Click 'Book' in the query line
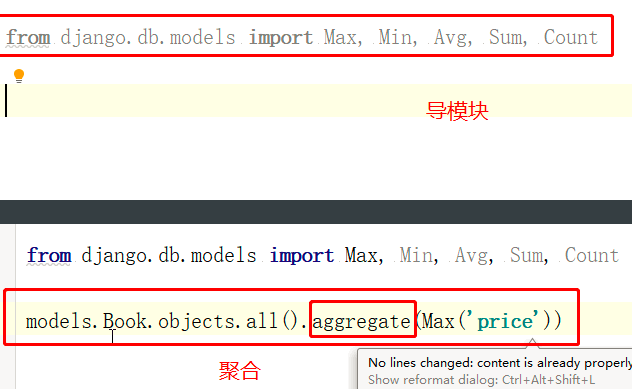Image resolution: width=632 pixels, height=389 pixels. [x=125, y=322]
